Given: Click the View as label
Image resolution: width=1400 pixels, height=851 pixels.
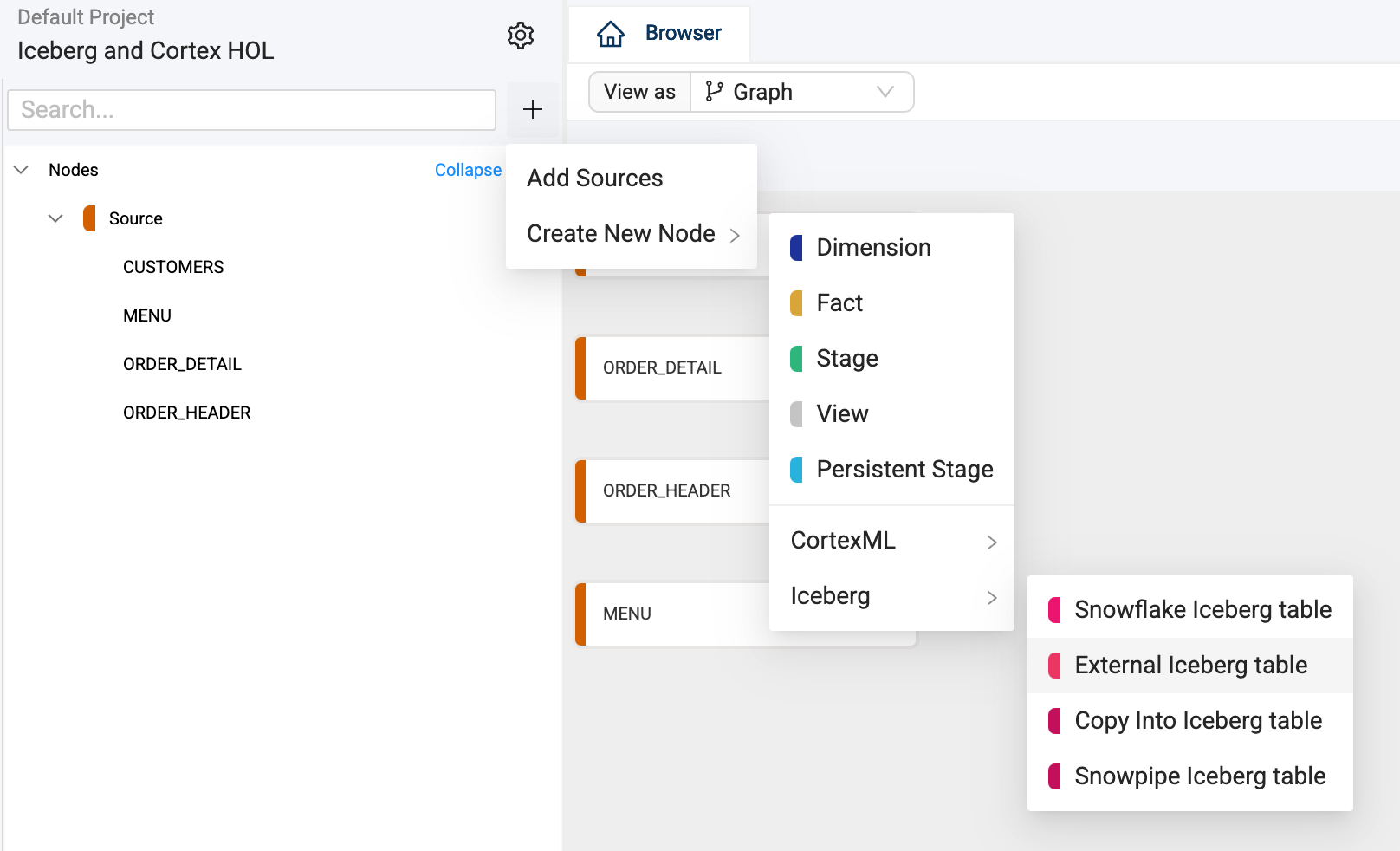Looking at the screenshot, I should point(639,92).
